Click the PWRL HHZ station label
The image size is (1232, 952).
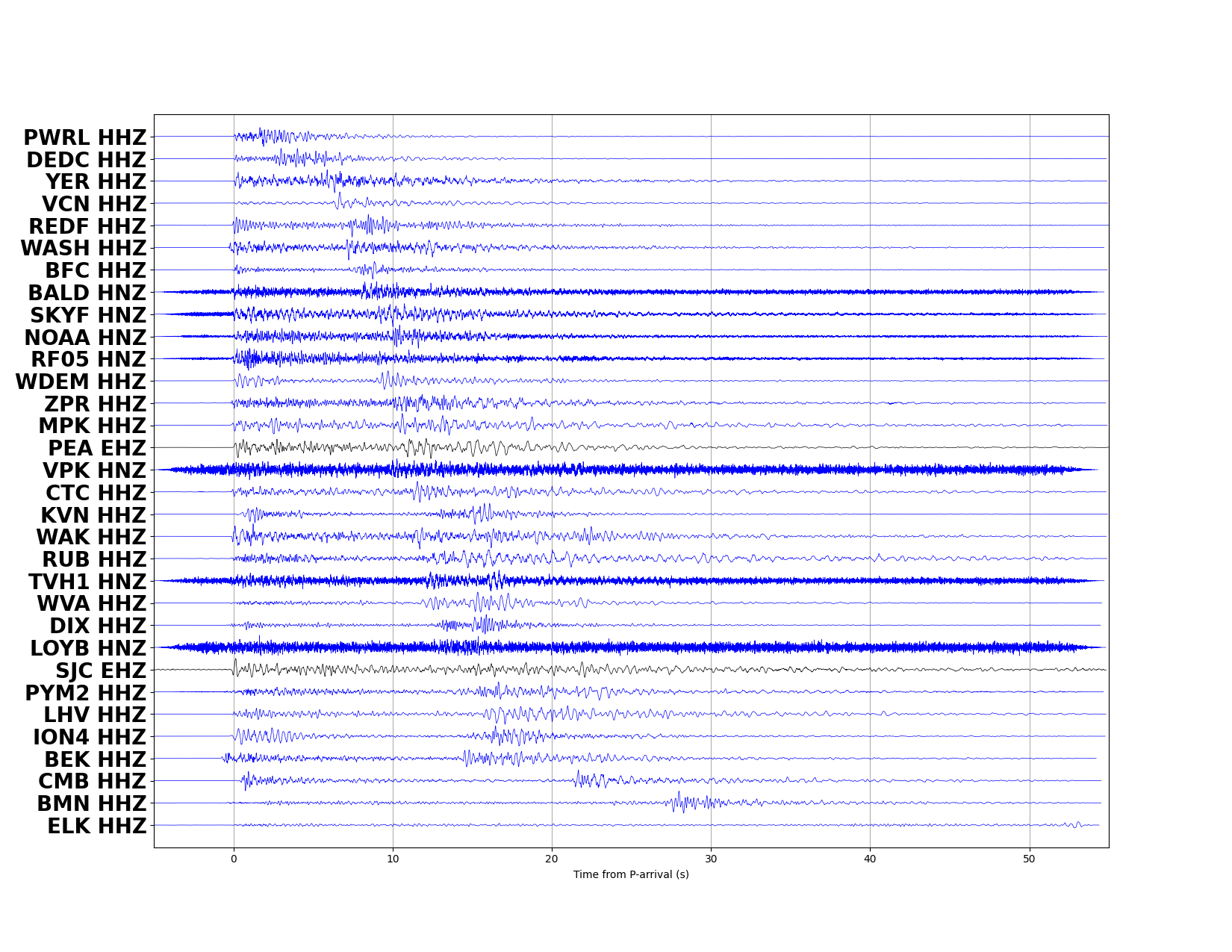tap(84, 138)
